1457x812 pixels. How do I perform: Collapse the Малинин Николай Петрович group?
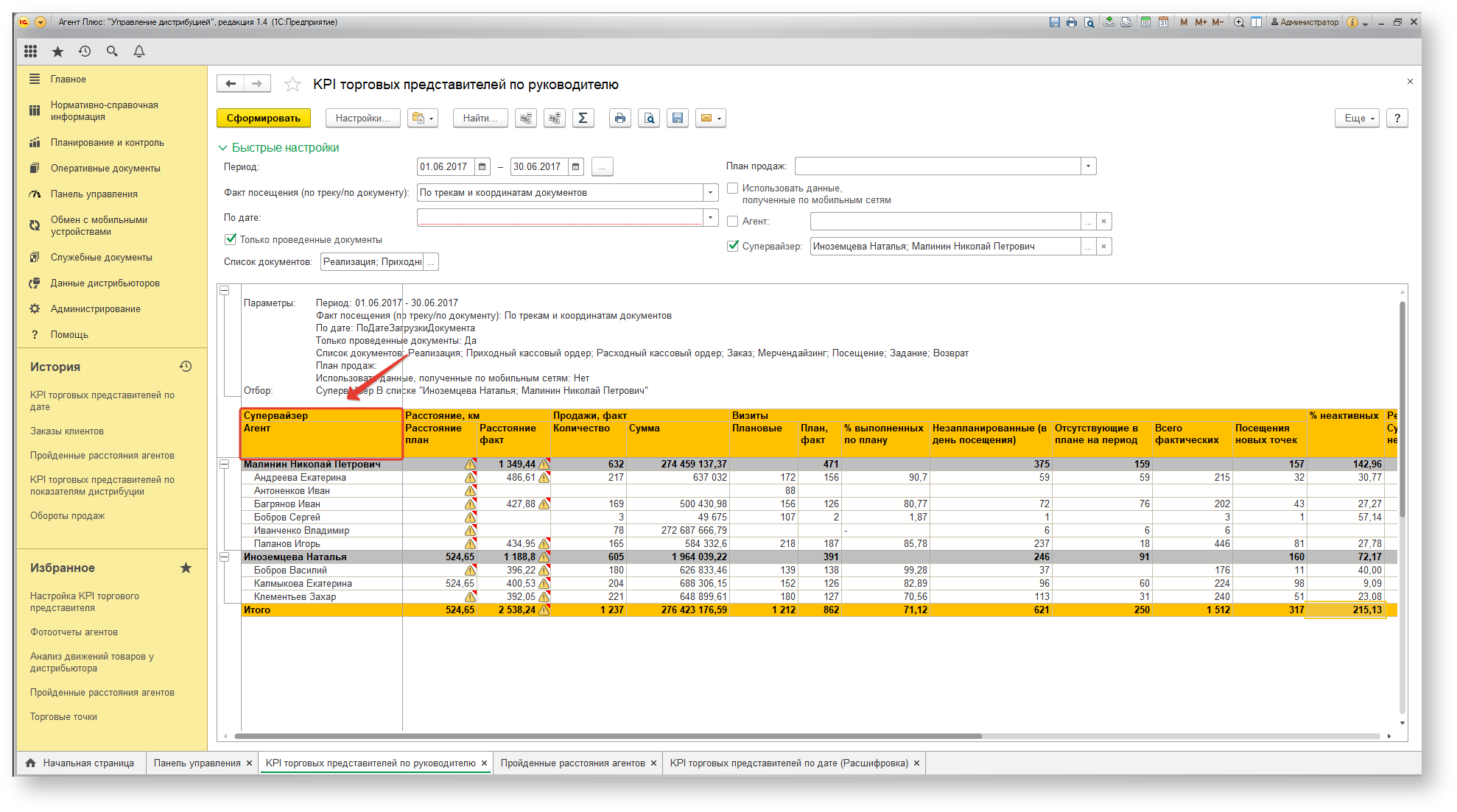click(x=224, y=464)
